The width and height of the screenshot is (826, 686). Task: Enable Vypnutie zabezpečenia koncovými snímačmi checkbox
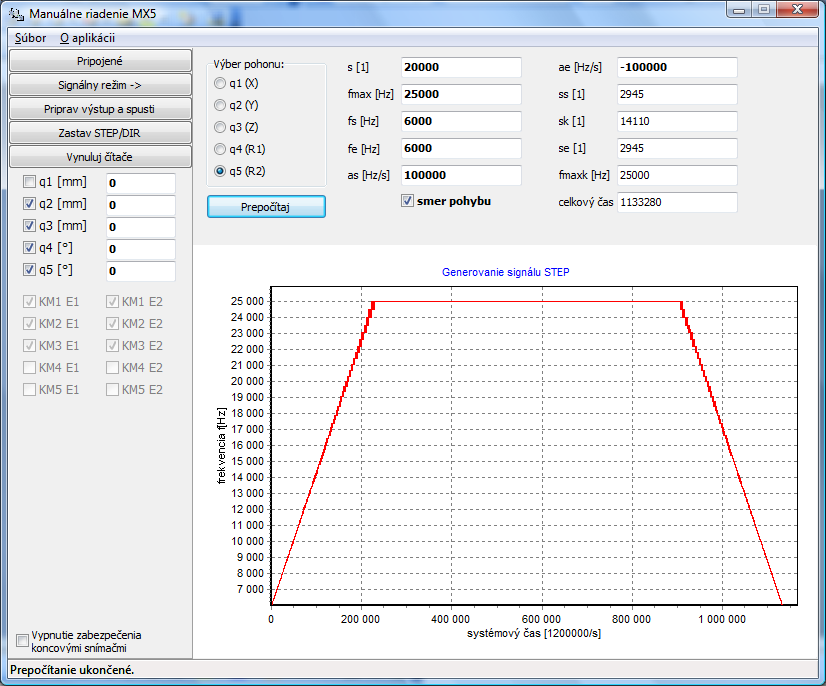22,641
